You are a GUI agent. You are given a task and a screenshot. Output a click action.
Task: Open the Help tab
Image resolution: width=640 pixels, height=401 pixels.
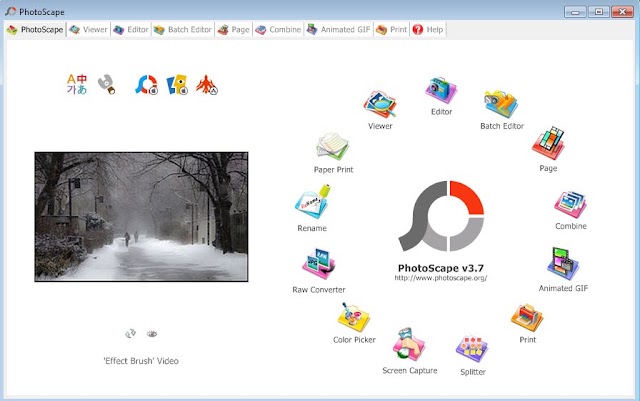(x=428, y=29)
